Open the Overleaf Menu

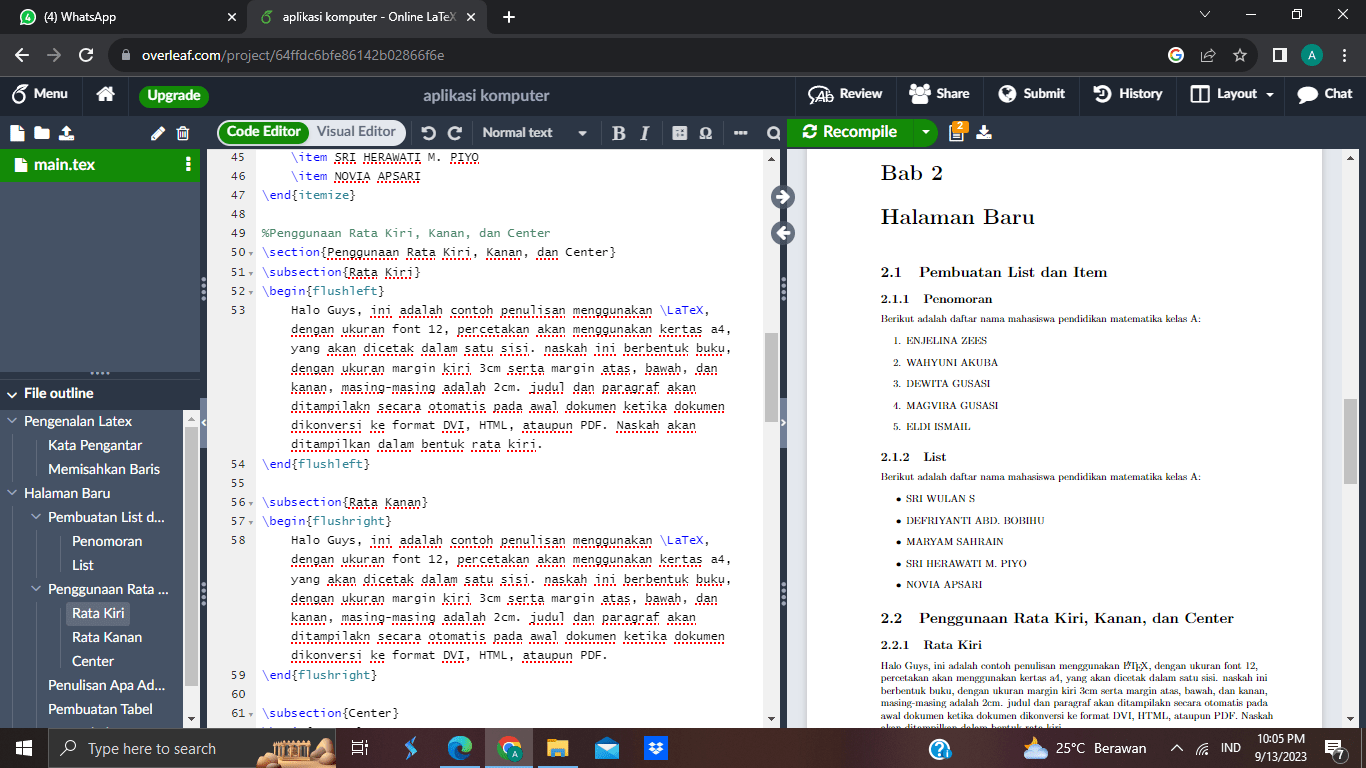[x=40, y=94]
